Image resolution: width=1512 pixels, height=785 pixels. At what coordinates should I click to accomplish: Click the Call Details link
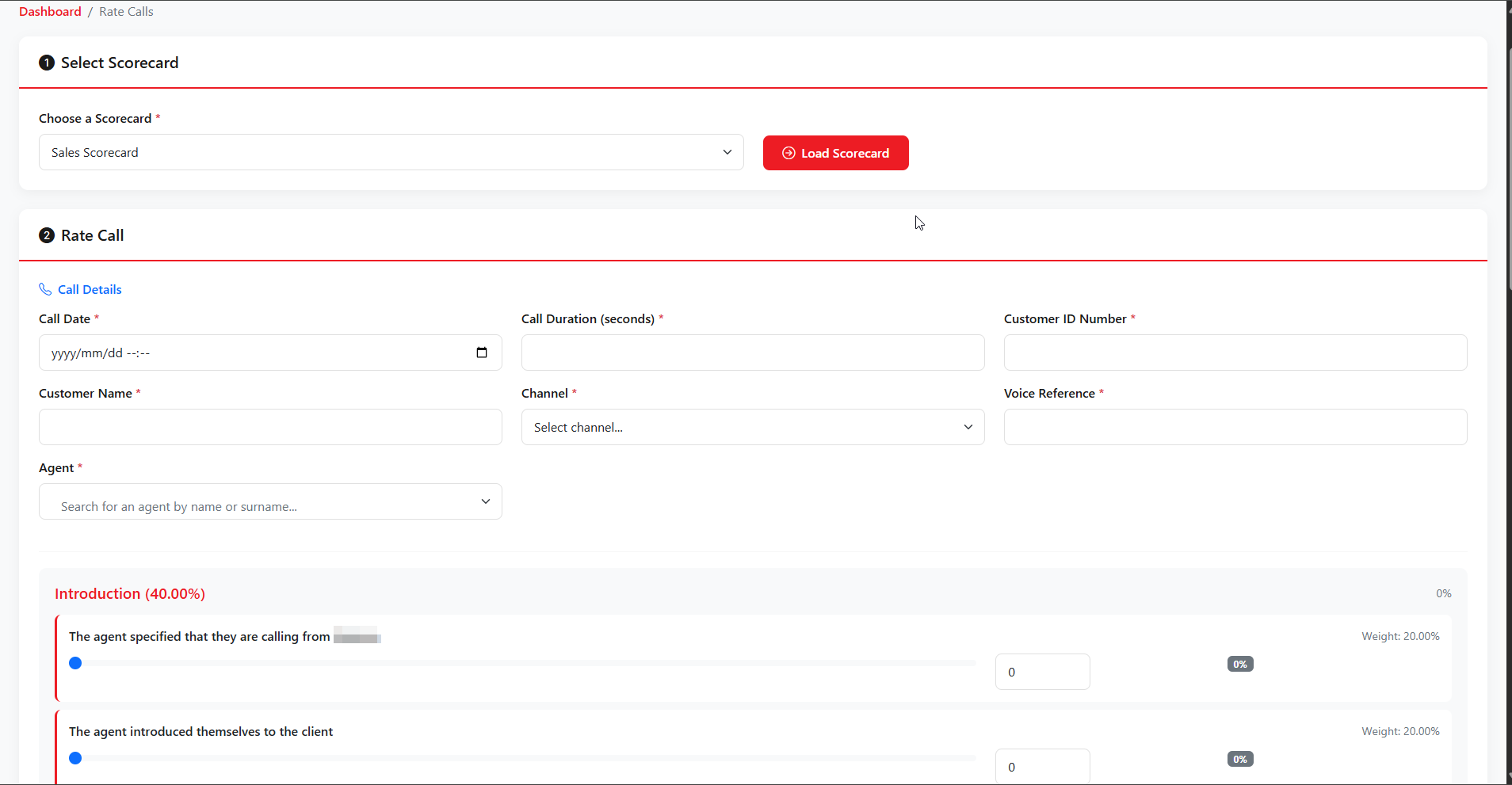90,289
